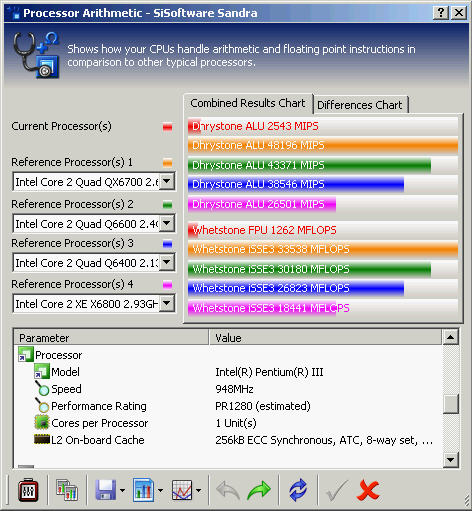Click the scroll down arrow of parameter list
The width and height of the screenshot is (472, 511).
tap(450, 460)
